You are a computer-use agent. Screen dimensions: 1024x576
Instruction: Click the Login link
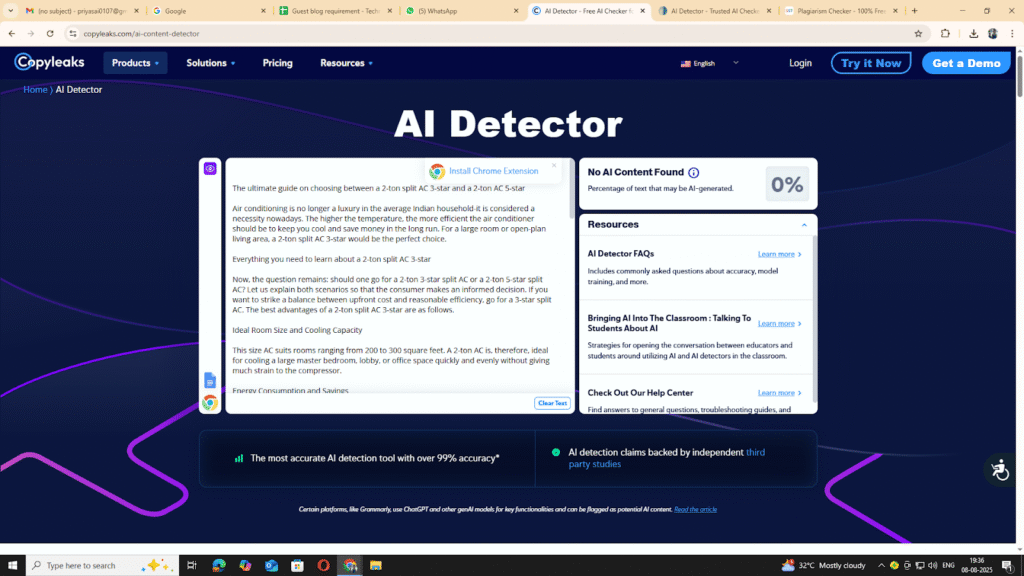click(800, 63)
